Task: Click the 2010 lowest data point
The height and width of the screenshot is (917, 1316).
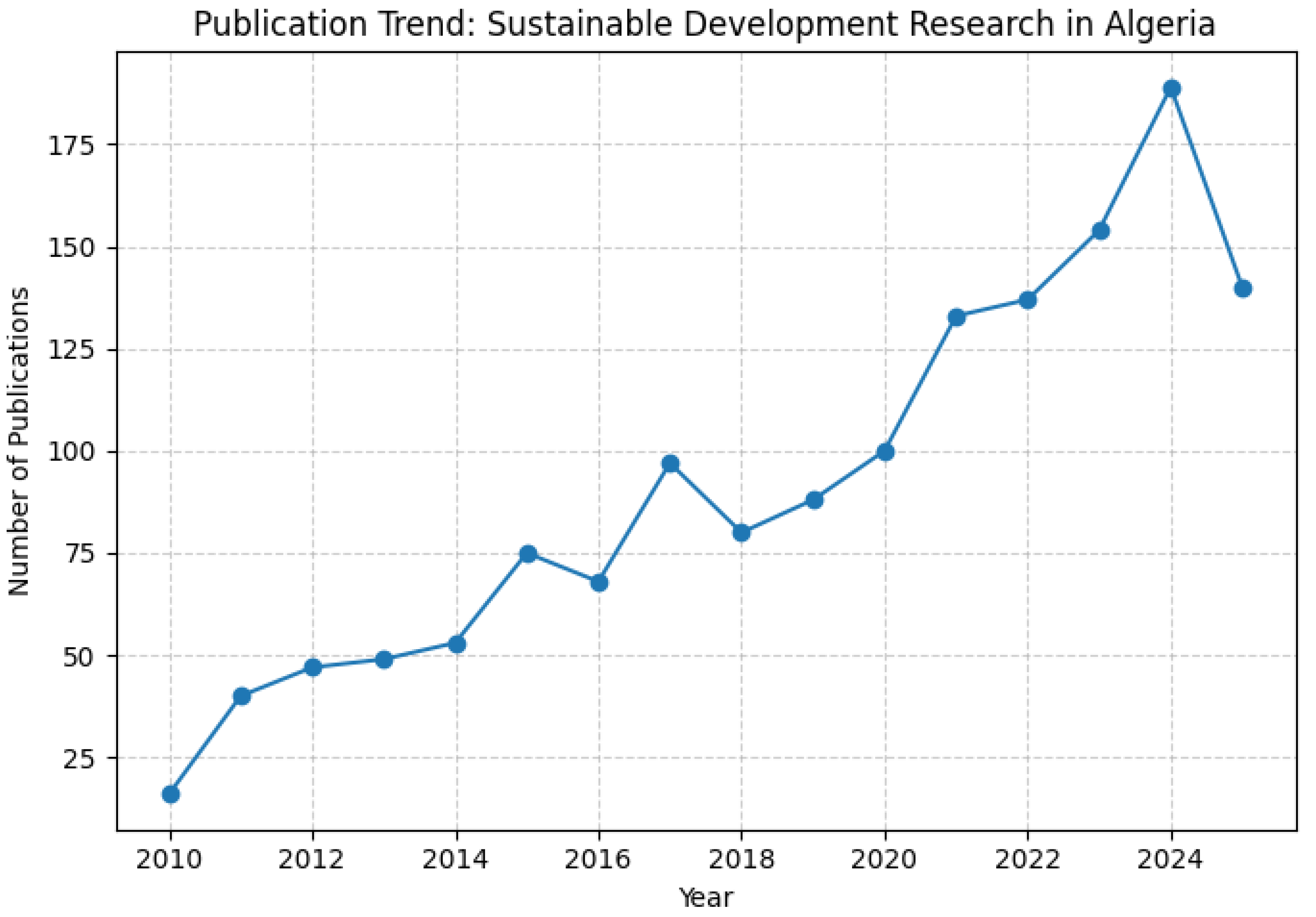Action: (170, 794)
